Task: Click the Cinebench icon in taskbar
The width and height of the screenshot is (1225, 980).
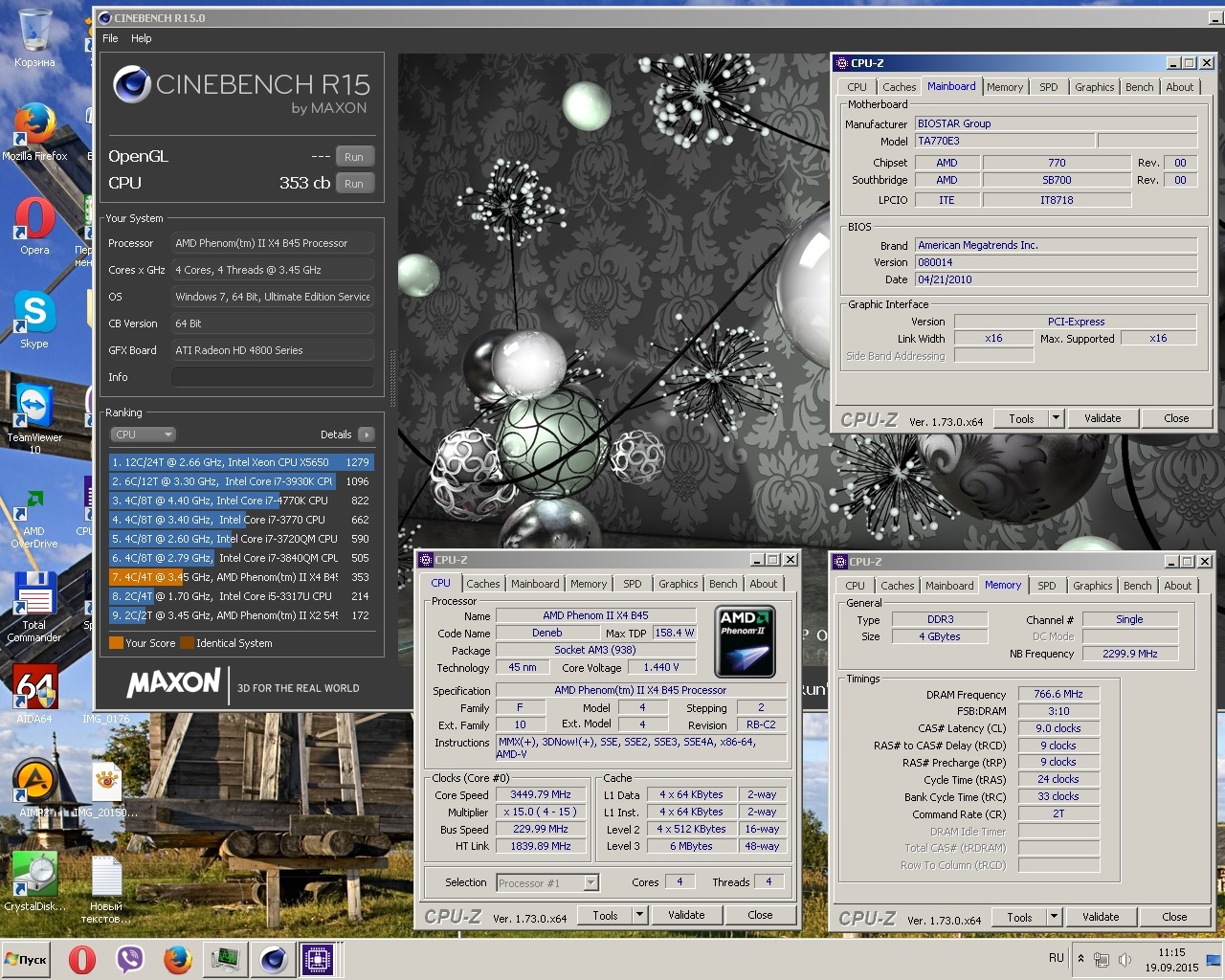Action: [x=273, y=959]
